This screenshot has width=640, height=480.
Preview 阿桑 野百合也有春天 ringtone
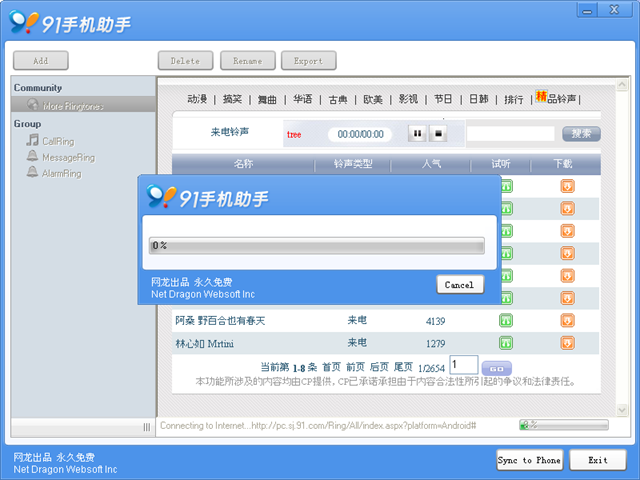(x=506, y=320)
